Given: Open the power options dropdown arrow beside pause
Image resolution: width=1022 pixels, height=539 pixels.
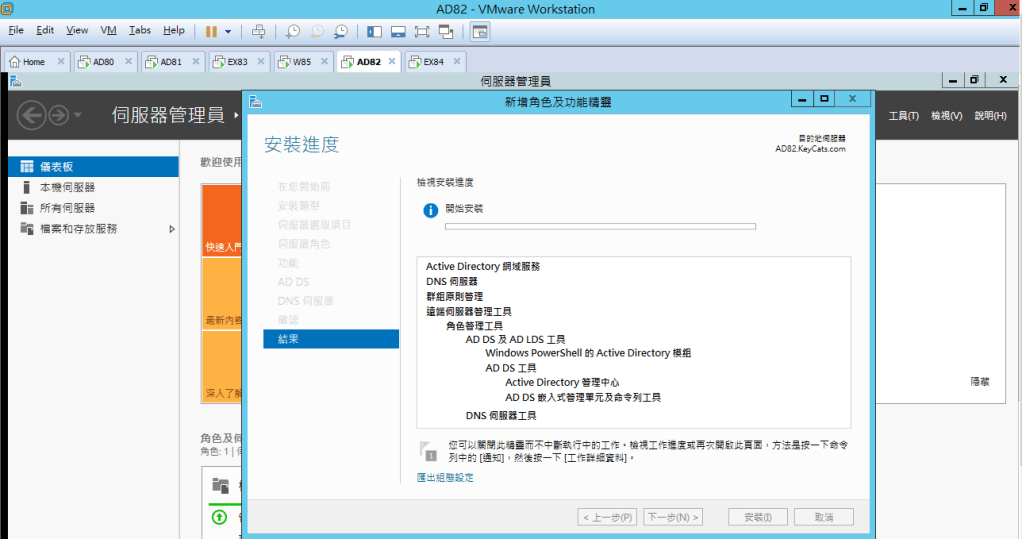Looking at the screenshot, I should [228, 31].
